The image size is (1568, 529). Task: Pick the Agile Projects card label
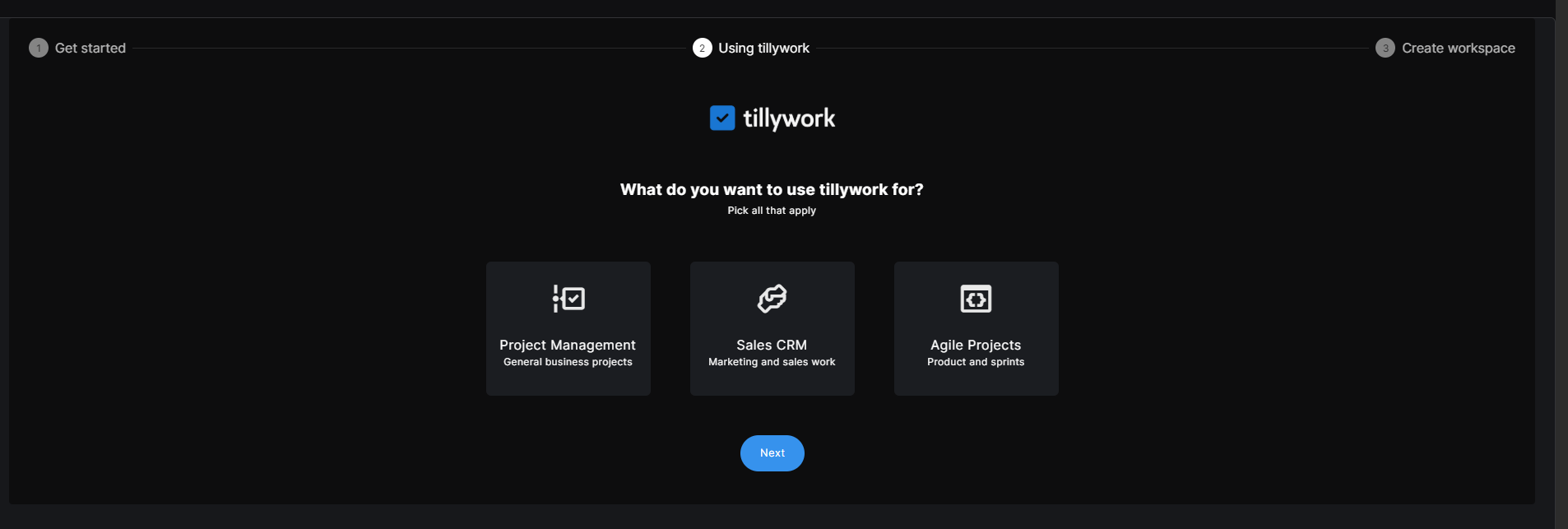(x=976, y=345)
